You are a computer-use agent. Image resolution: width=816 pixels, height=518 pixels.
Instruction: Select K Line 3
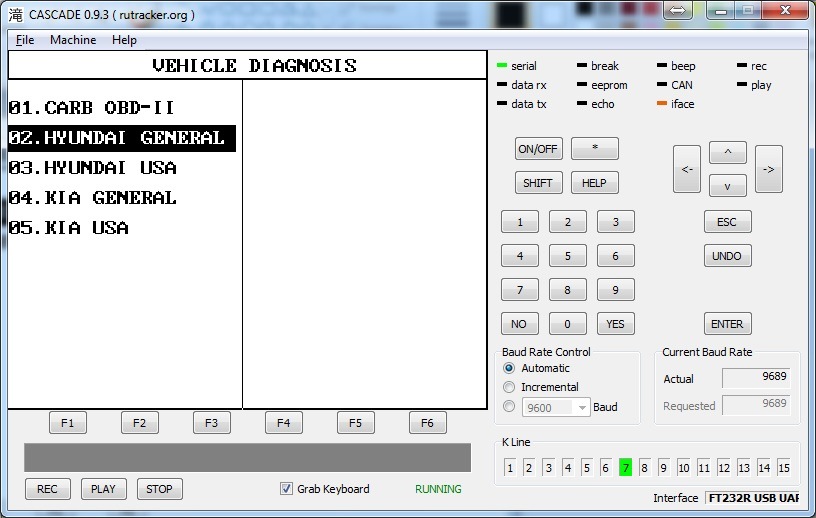(x=549, y=468)
